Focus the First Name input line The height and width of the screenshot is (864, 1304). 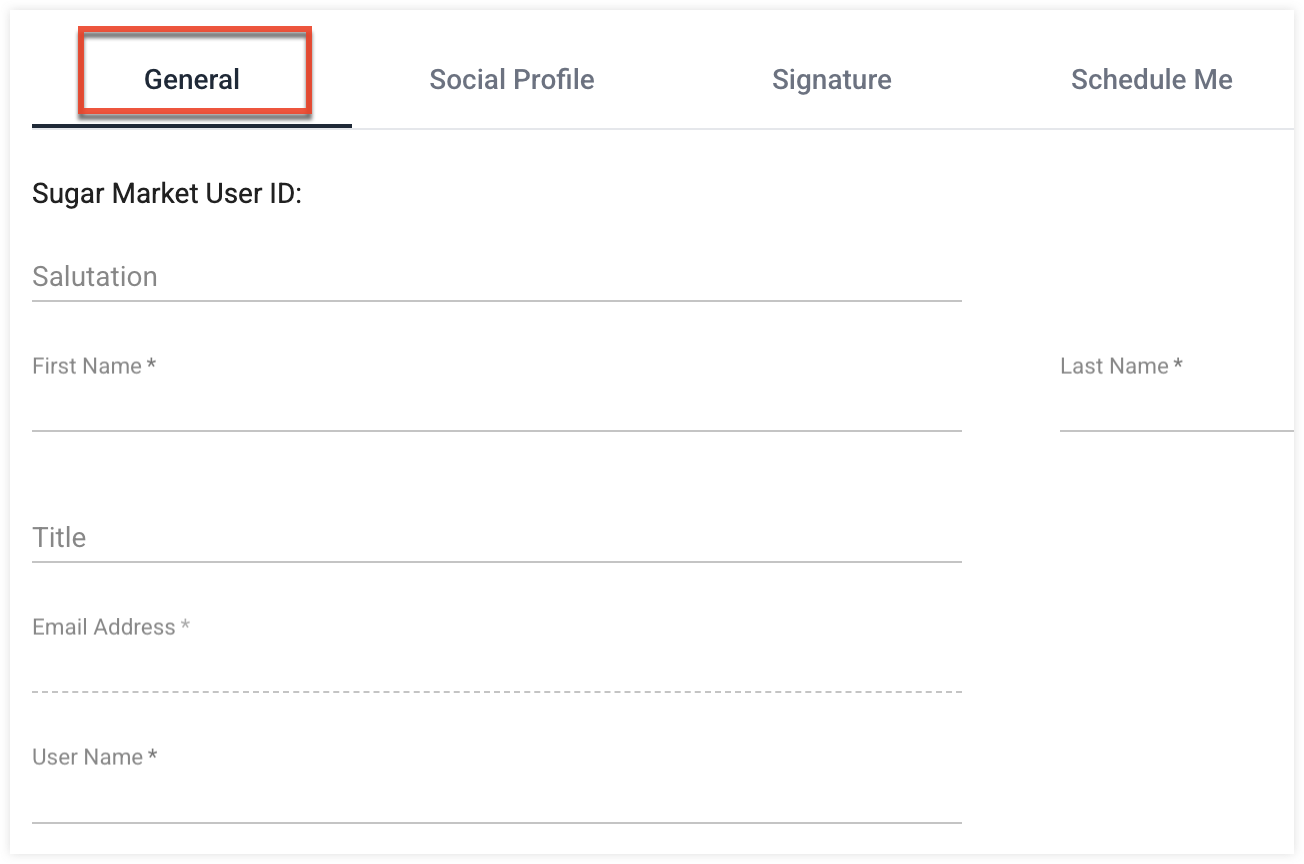(x=497, y=410)
